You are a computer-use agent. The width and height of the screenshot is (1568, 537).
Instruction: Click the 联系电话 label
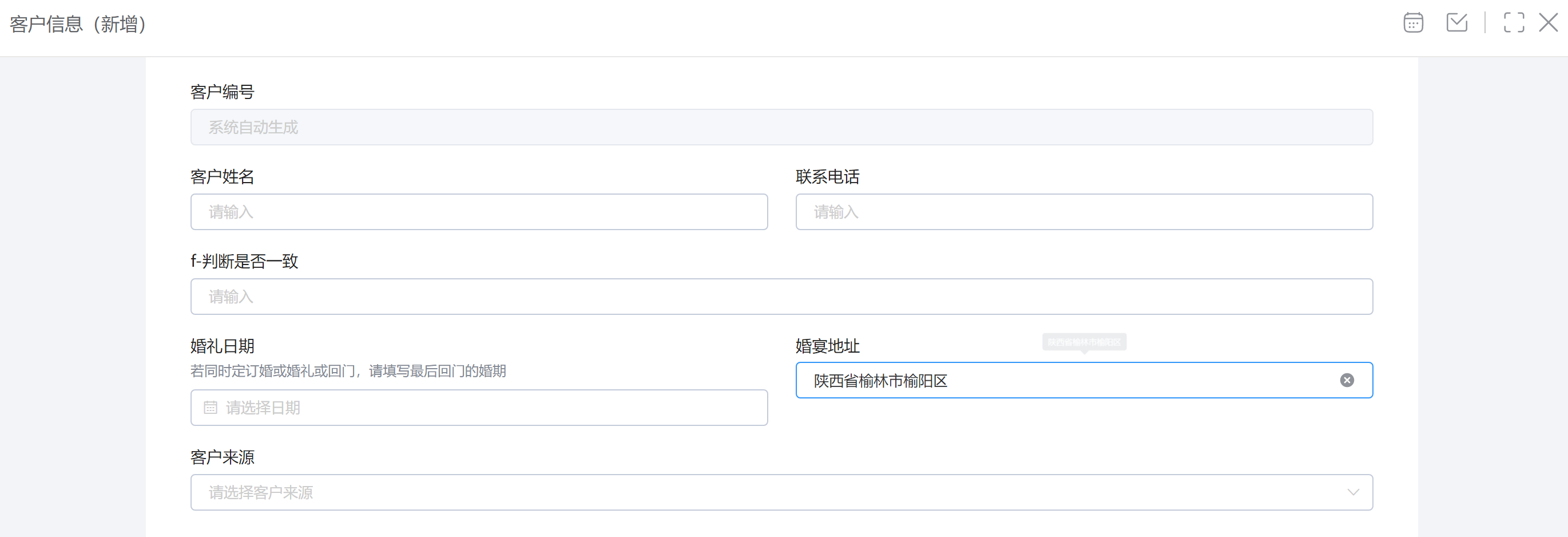pyautogui.click(x=827, y=176)
